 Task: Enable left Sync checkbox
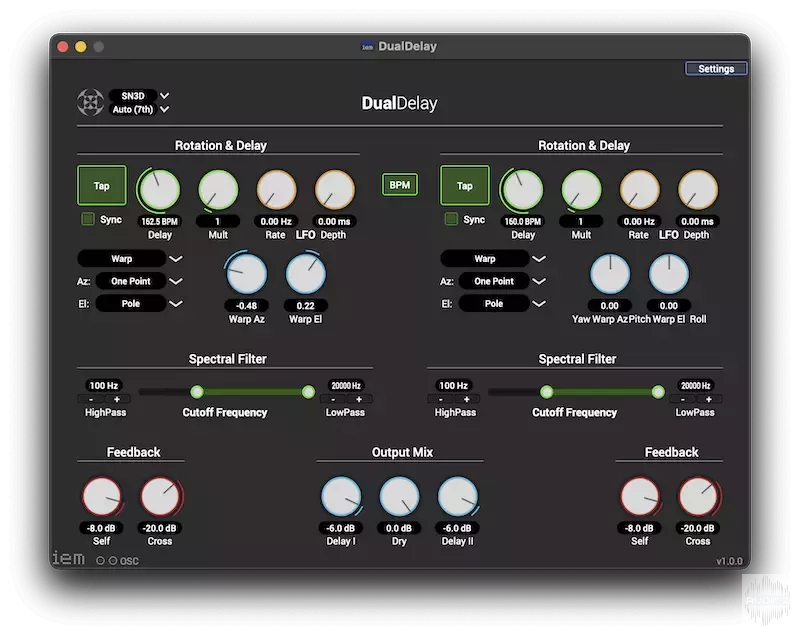88,219
